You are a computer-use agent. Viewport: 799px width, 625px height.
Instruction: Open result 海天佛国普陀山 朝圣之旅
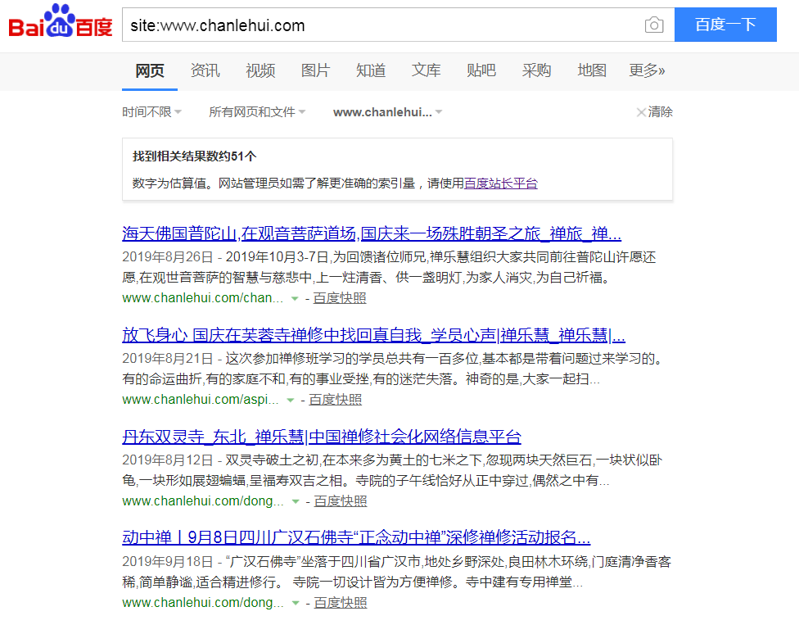[371, 234]
